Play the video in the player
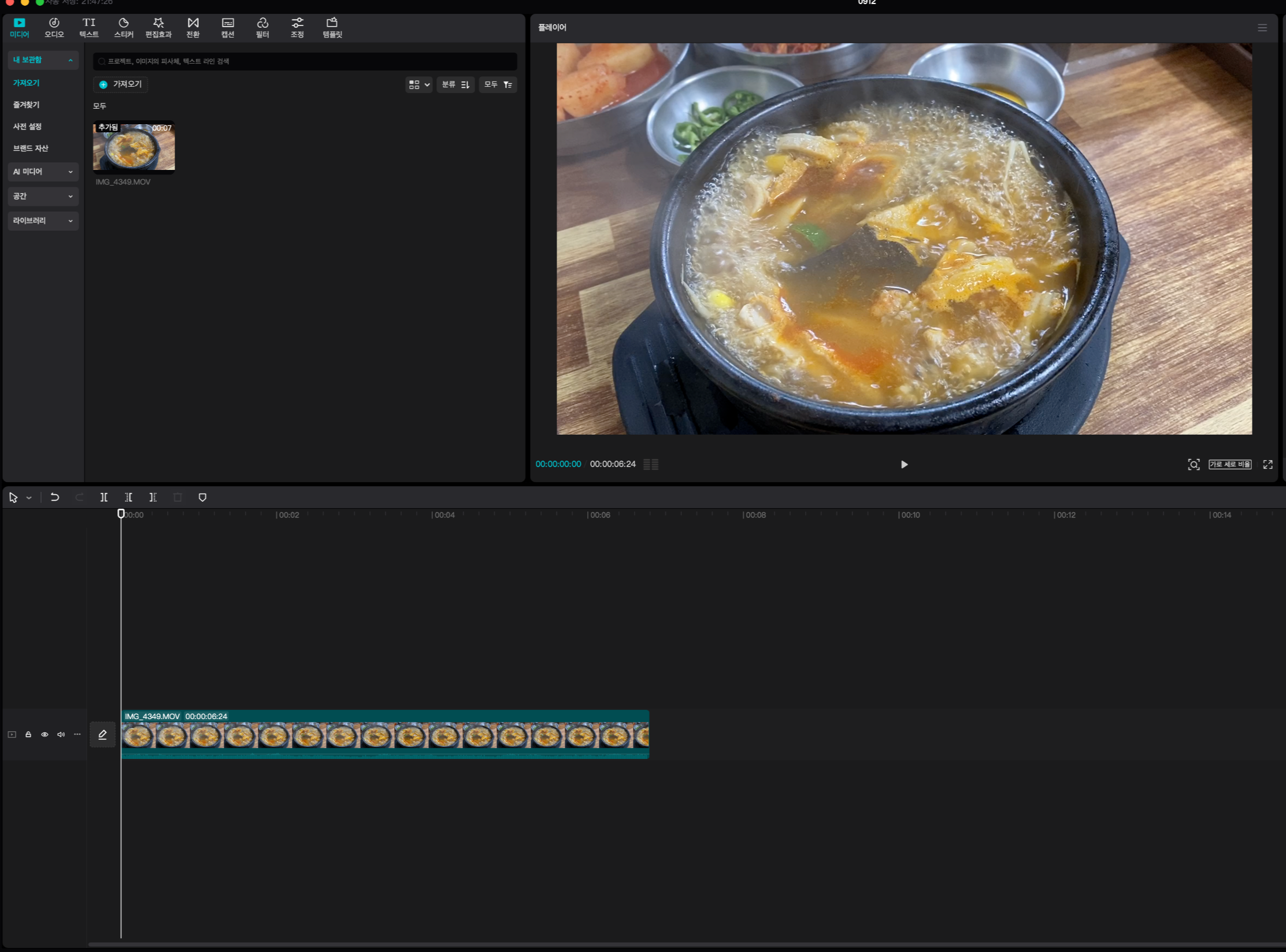Viewport: 1286px width, 952px height. pyautogui.click(x=904, y=464)
